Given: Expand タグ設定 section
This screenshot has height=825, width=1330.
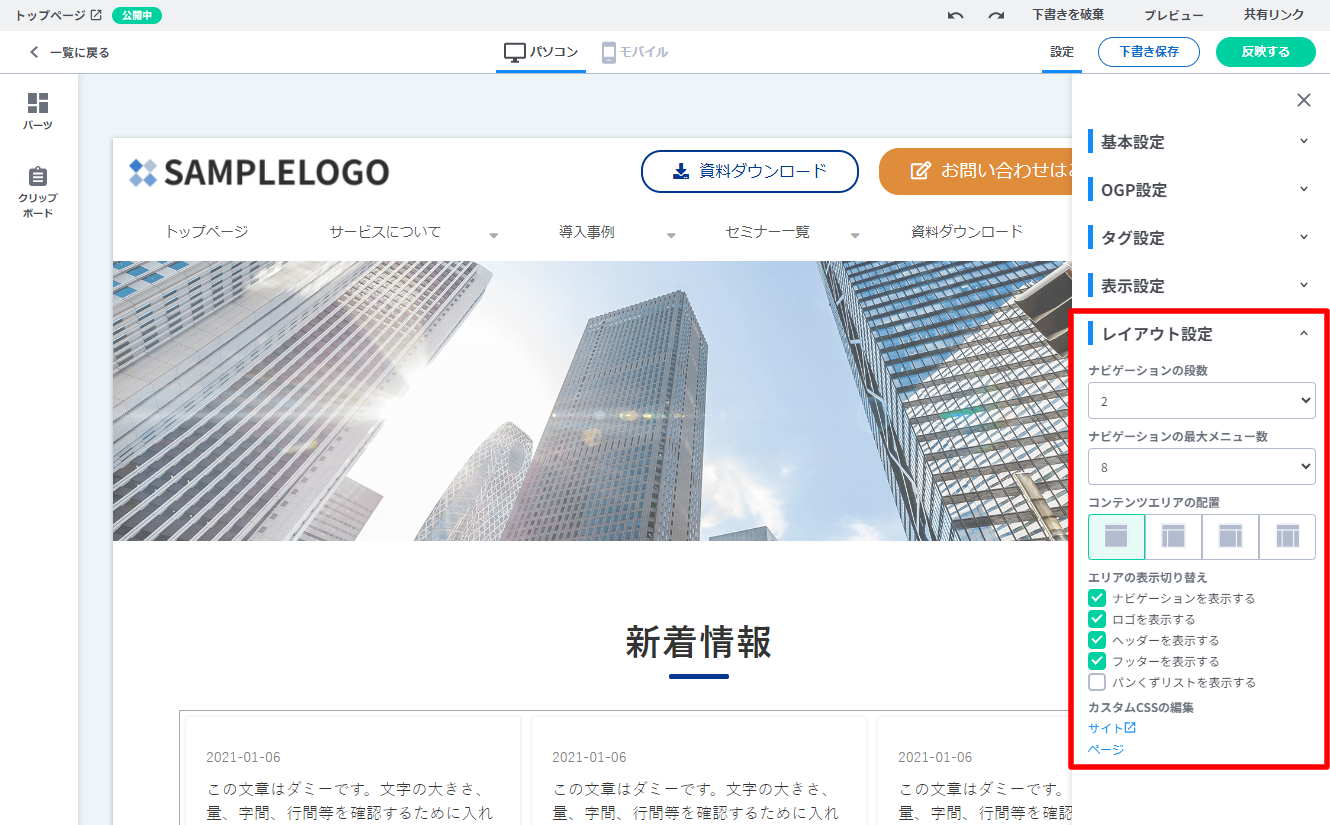Looking at the screenshot, I should tap(1200, 238).
